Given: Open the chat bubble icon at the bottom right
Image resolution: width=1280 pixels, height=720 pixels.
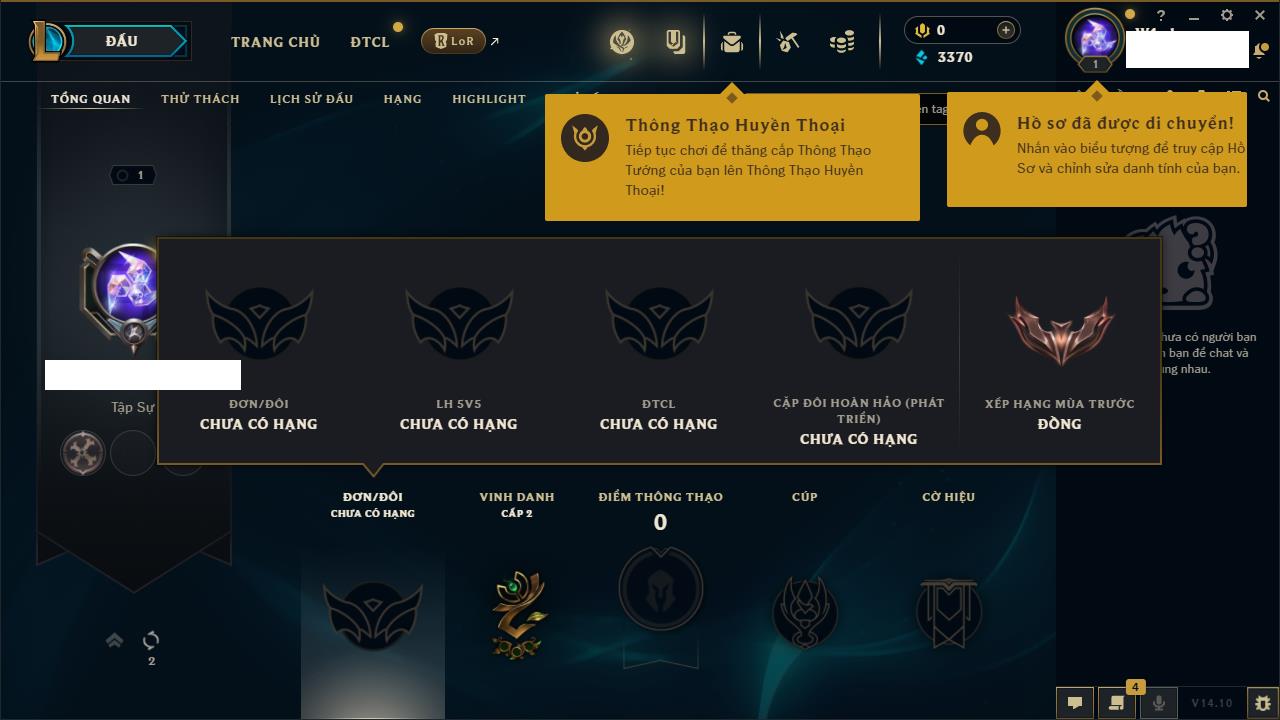Looking at the screenshot, I should (x=1075, y=703).
